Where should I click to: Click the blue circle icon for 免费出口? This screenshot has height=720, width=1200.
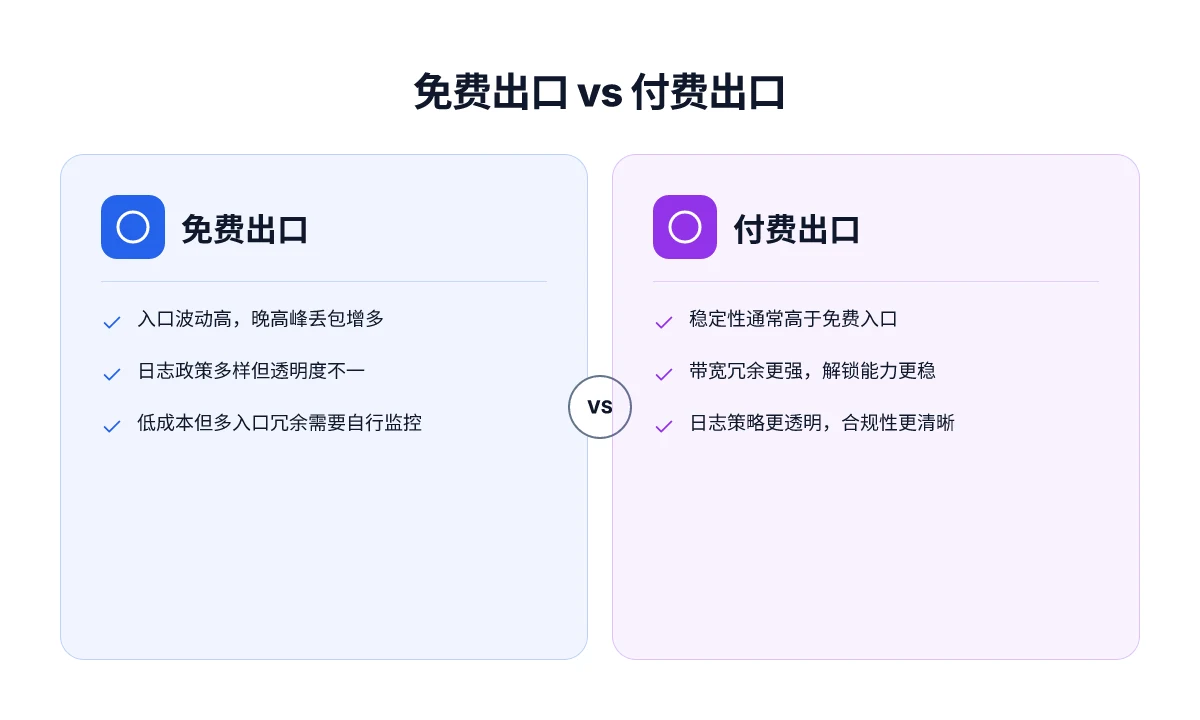[133, 227]
